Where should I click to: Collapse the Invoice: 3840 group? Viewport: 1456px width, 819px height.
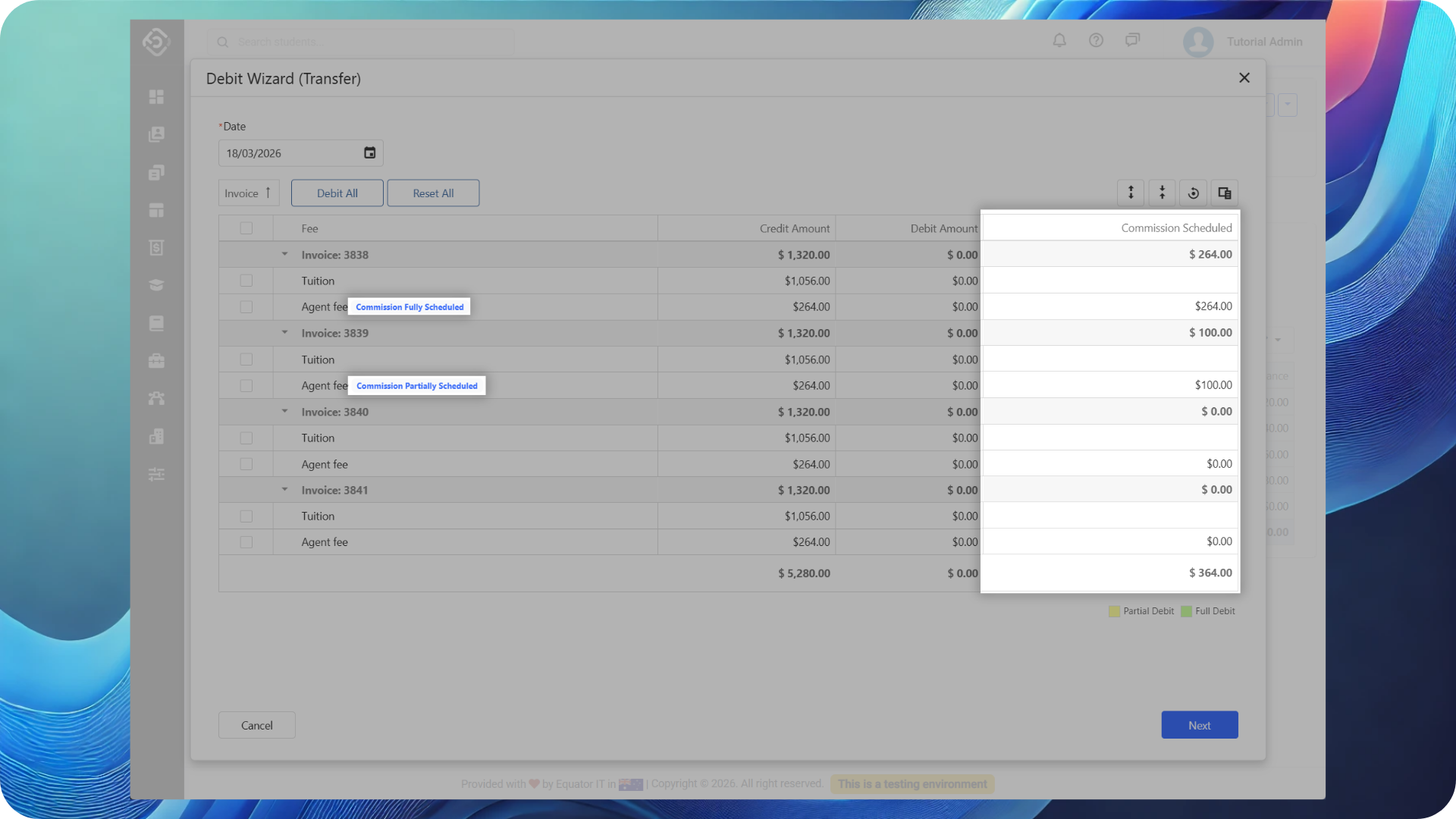[x=285, y=411]
